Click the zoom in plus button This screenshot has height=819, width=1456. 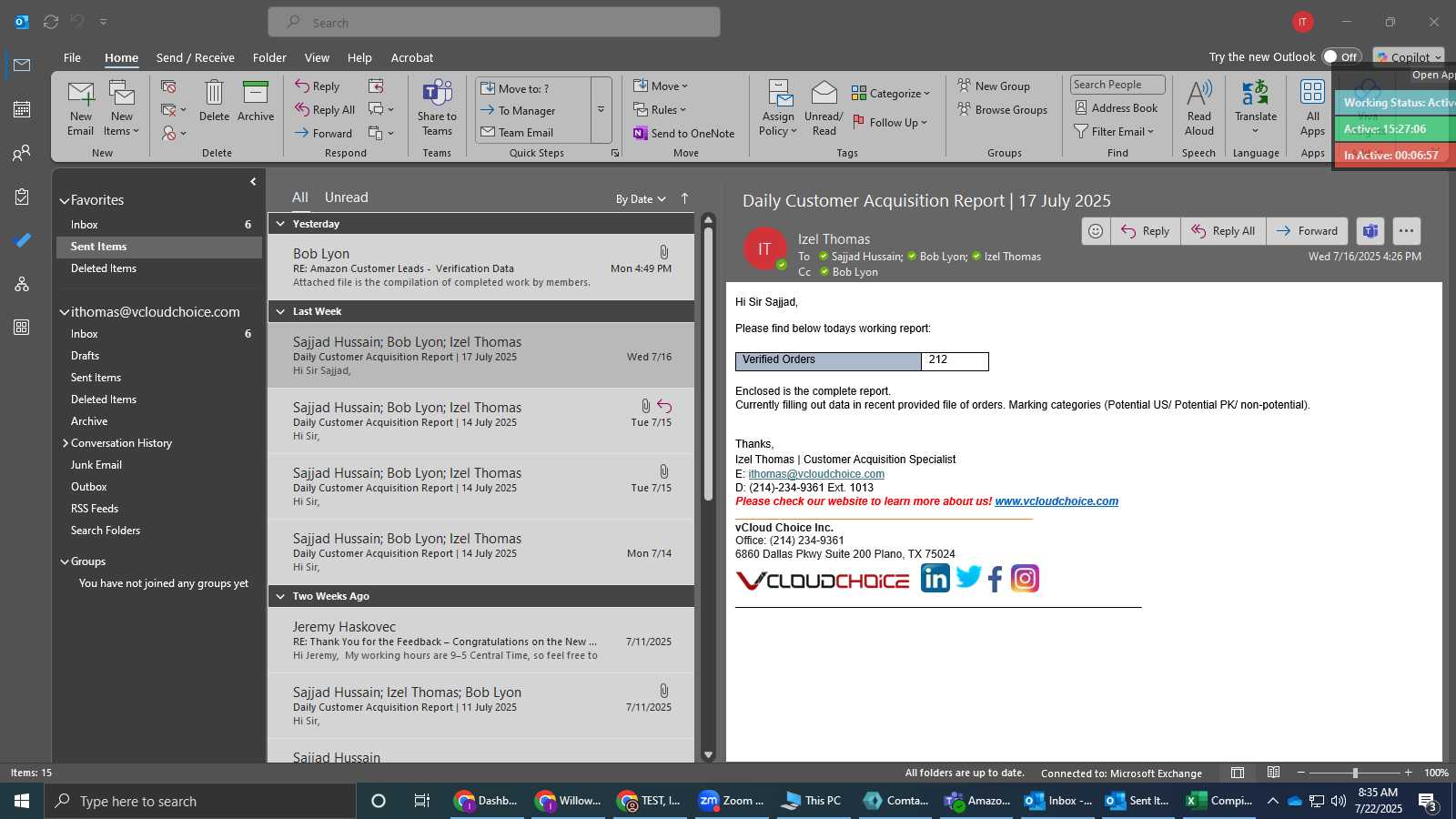tap(1409, 773)
